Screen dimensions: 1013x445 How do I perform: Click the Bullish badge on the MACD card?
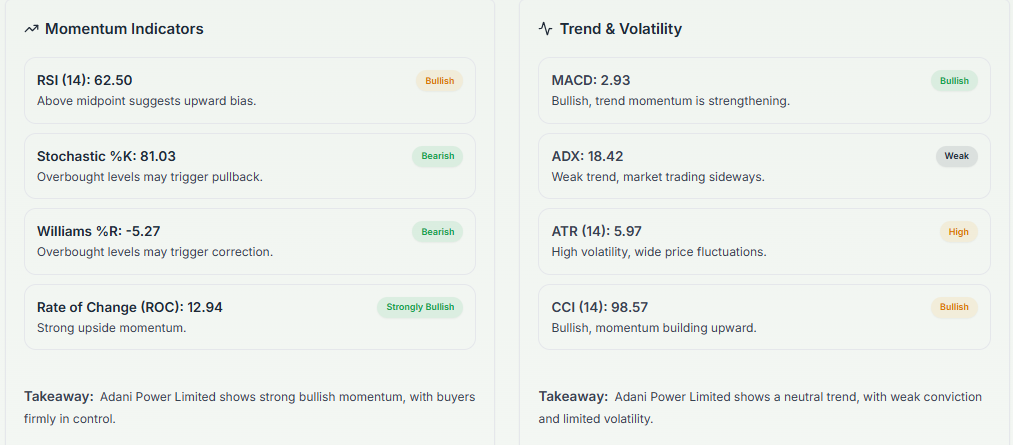pyautogui.click(x=954, y=81)
